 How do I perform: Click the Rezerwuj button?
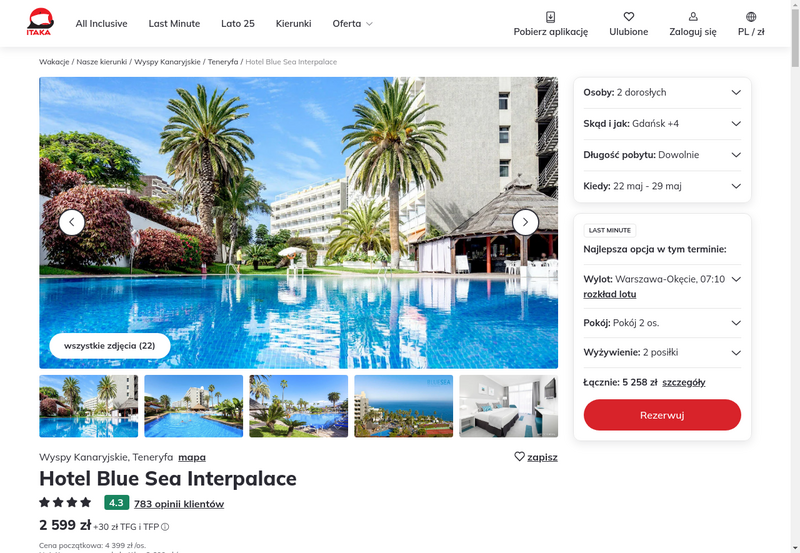click(x=662, y=415)
